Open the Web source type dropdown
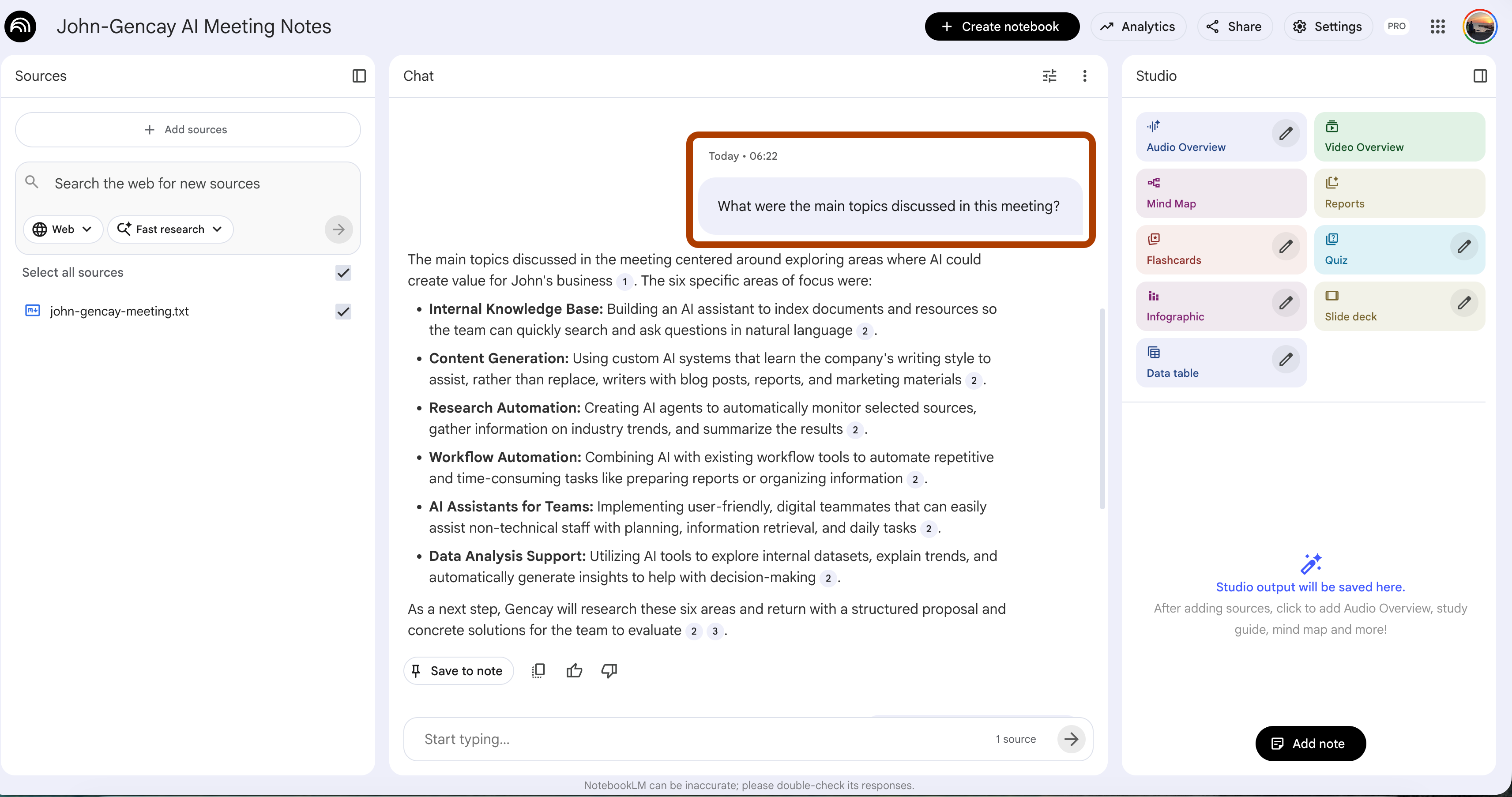The height and width of the screenshot is (797, 1512). [x=63, y=229]
